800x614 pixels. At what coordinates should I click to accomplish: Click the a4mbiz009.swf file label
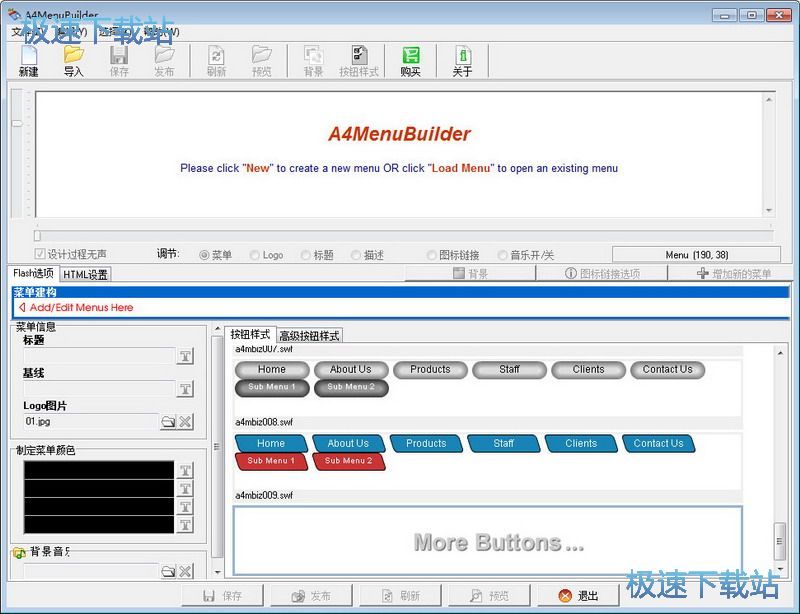(x=264, y=495)
